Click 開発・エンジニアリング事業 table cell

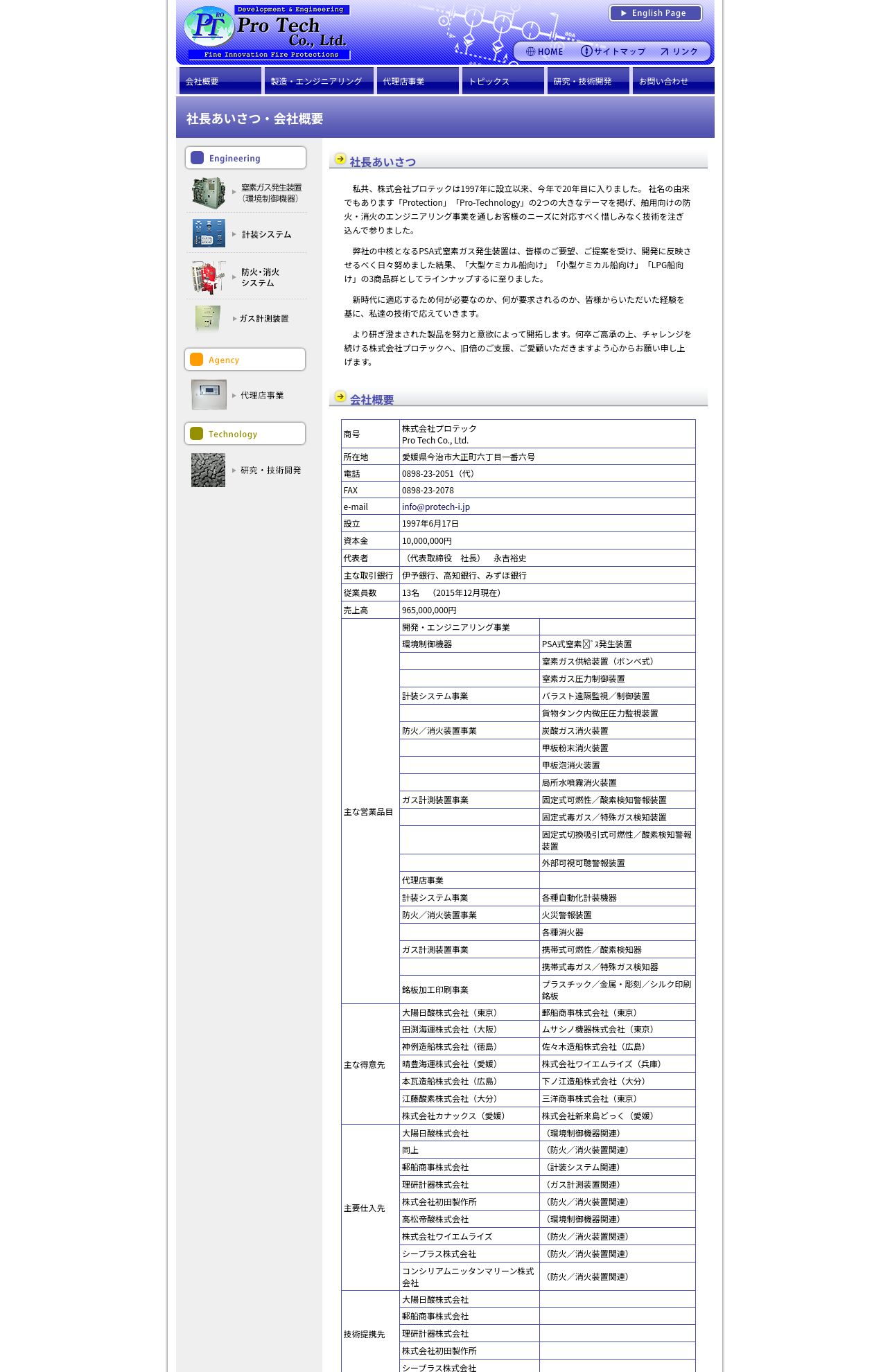[x=469, y=627]
